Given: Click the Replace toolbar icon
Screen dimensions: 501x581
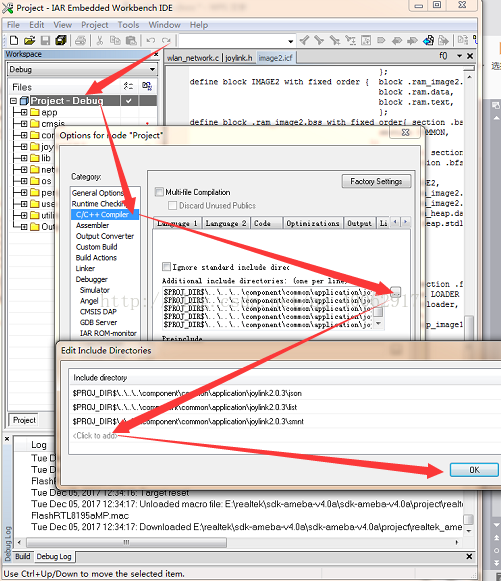Looking at the screenshot, I should click(350, 40).
